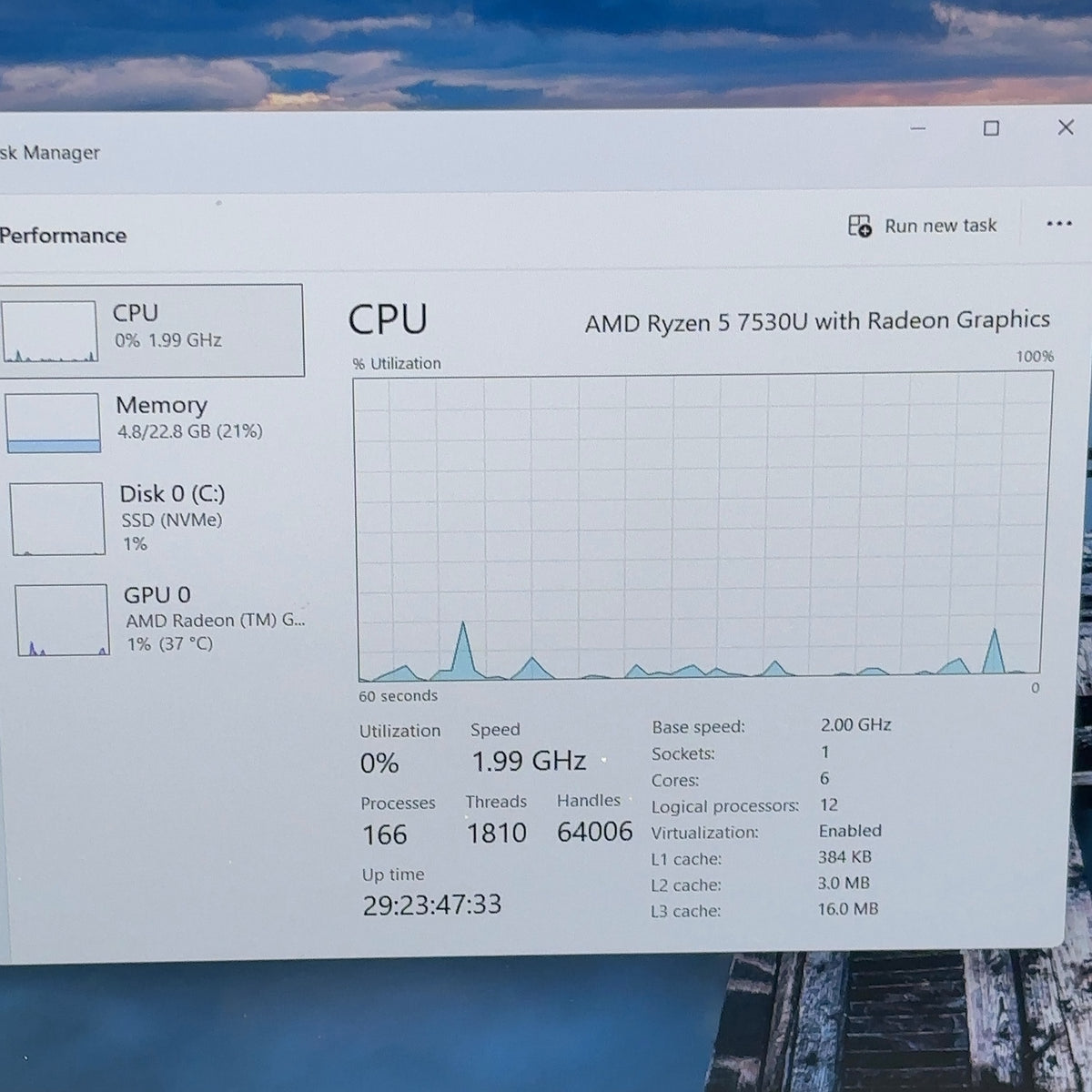Click the Run new task button
The image size is (1092, 1092).
[922, 226]
